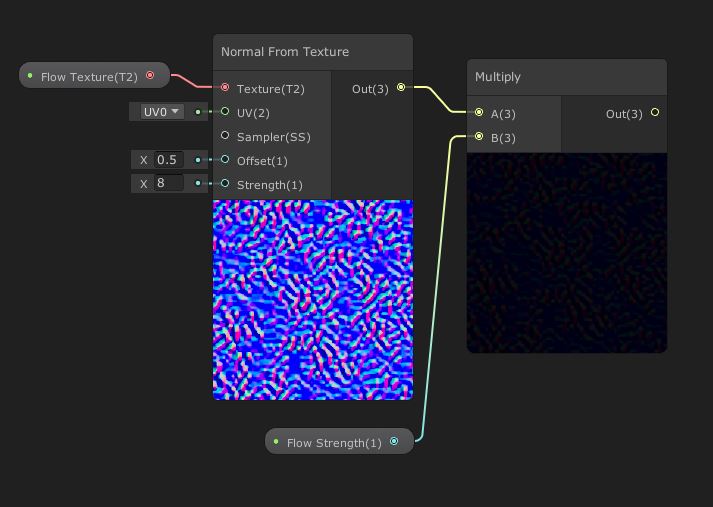The width and height of the screenshot is (713, 507).
Task: Click Flow Strength property output port
Action: [x=394, y=442]
